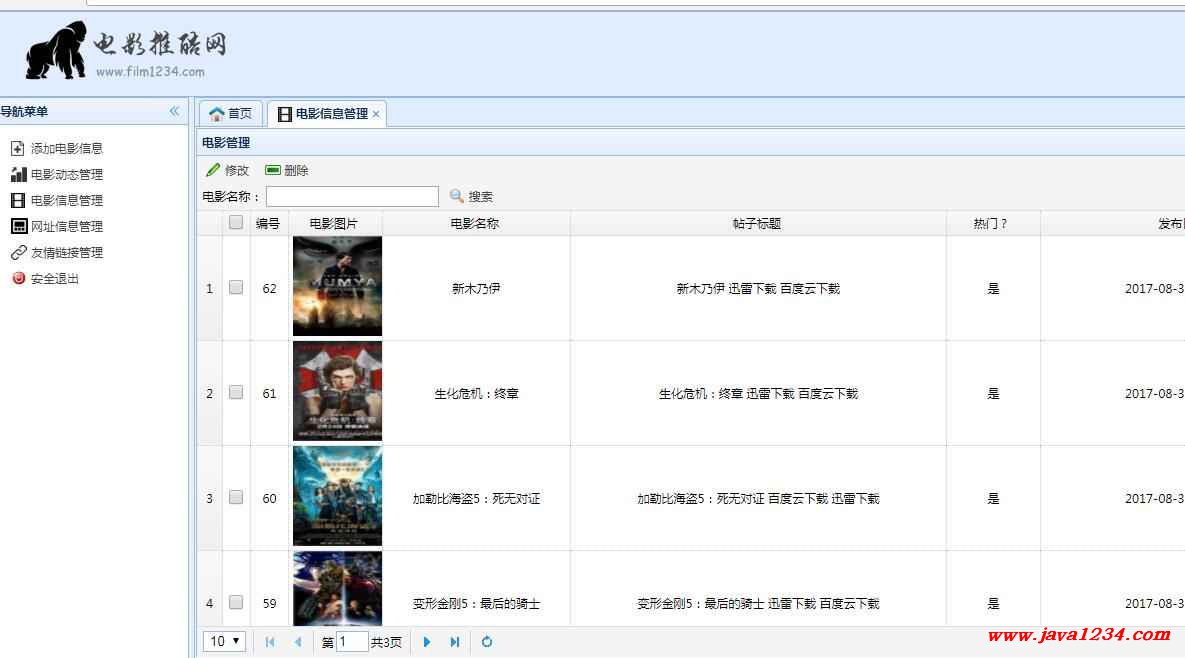This screenshot has height=658, width=1185.
Task: Close the 电影信息管理 tab
Action: click(x=376, y=114)
